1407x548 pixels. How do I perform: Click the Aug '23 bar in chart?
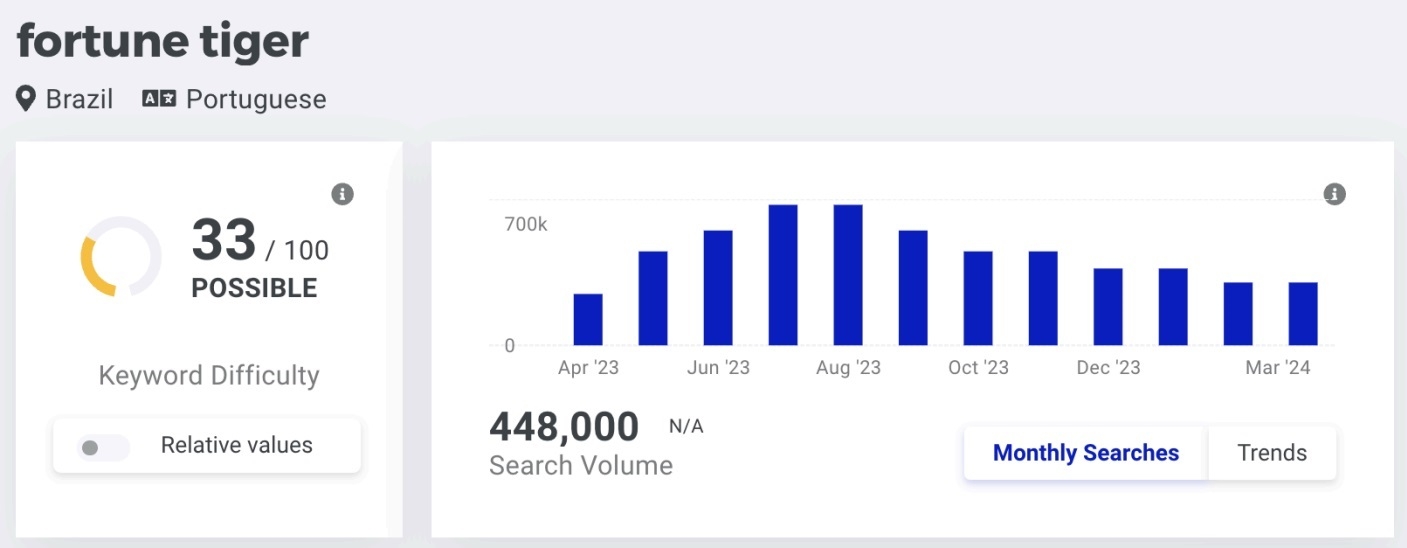[x=848, y=275]
